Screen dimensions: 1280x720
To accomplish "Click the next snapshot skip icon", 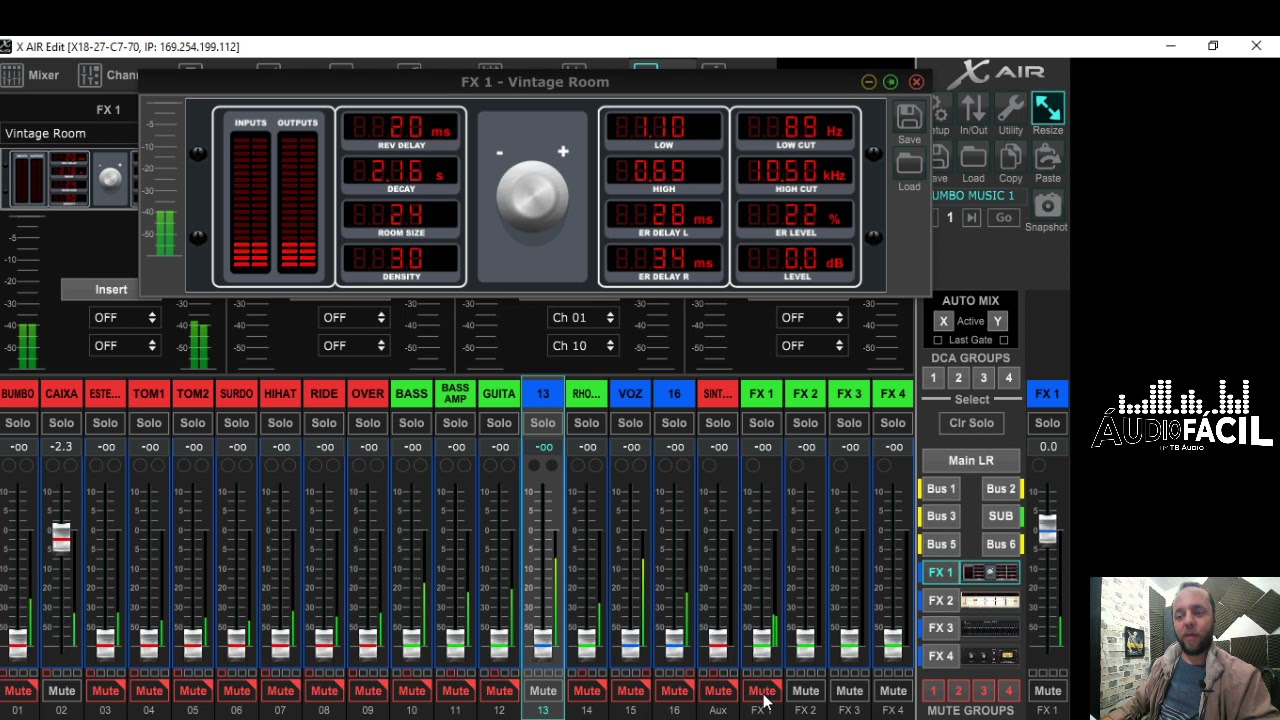I will (971, 217).
